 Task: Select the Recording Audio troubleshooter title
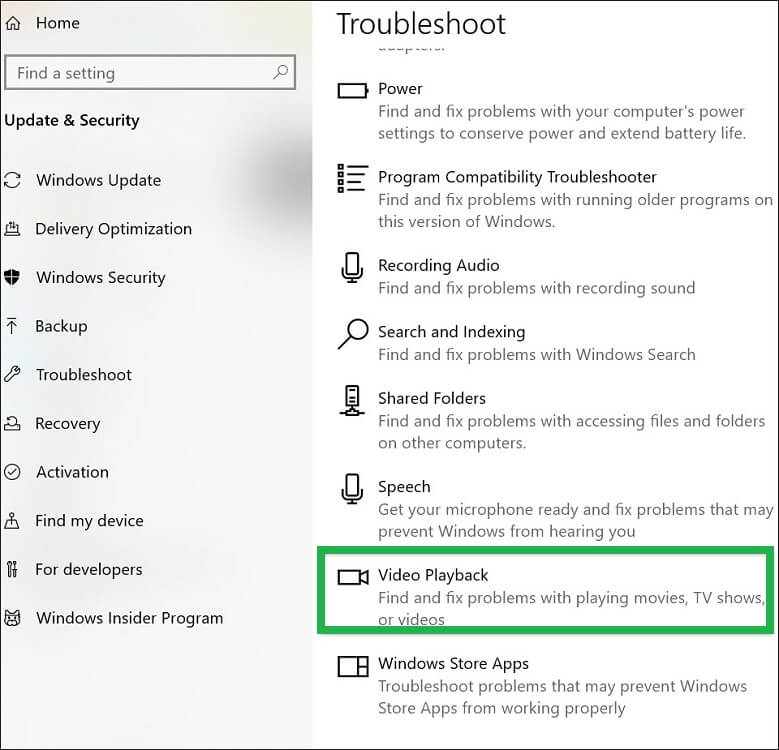[439, 266]
